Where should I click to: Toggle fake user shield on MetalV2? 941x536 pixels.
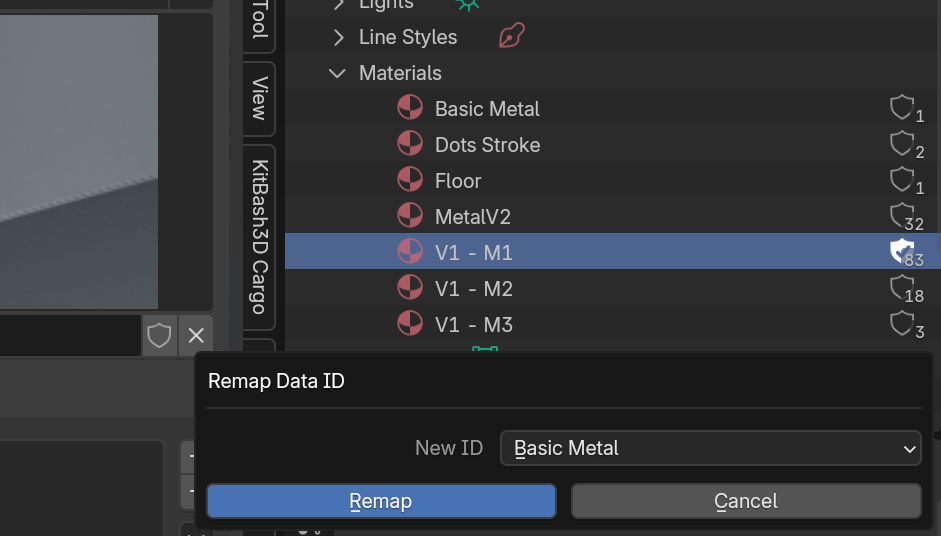pyautogui.click(x=902, y=216)
